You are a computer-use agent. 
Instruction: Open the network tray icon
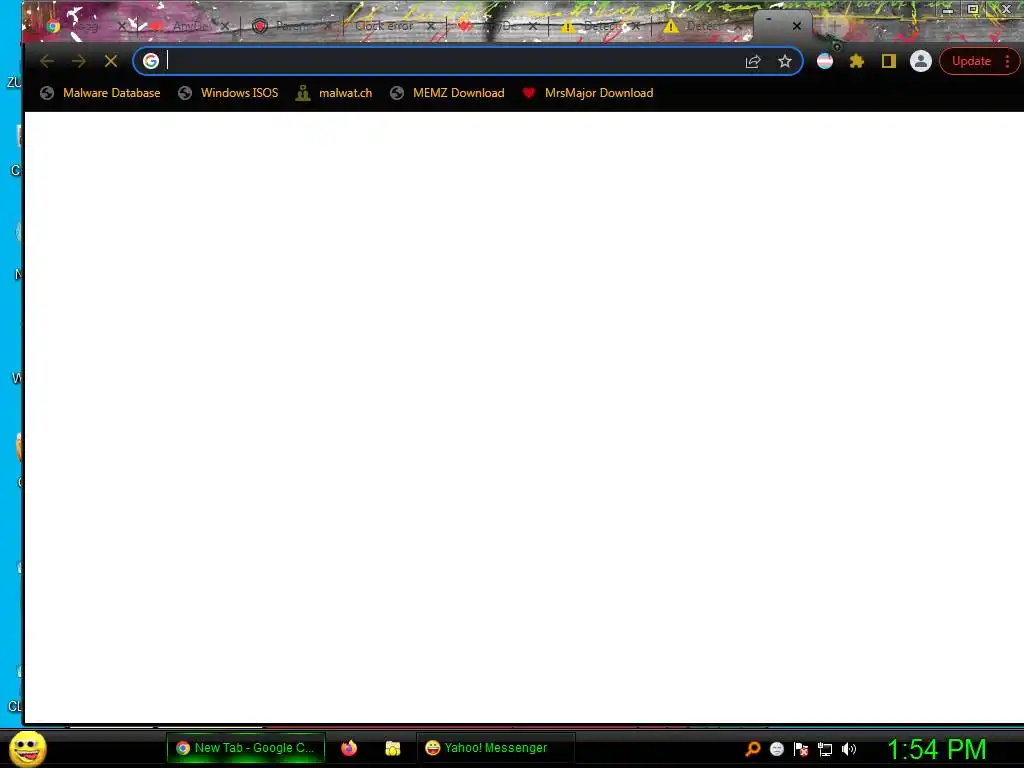coord(825,749)
